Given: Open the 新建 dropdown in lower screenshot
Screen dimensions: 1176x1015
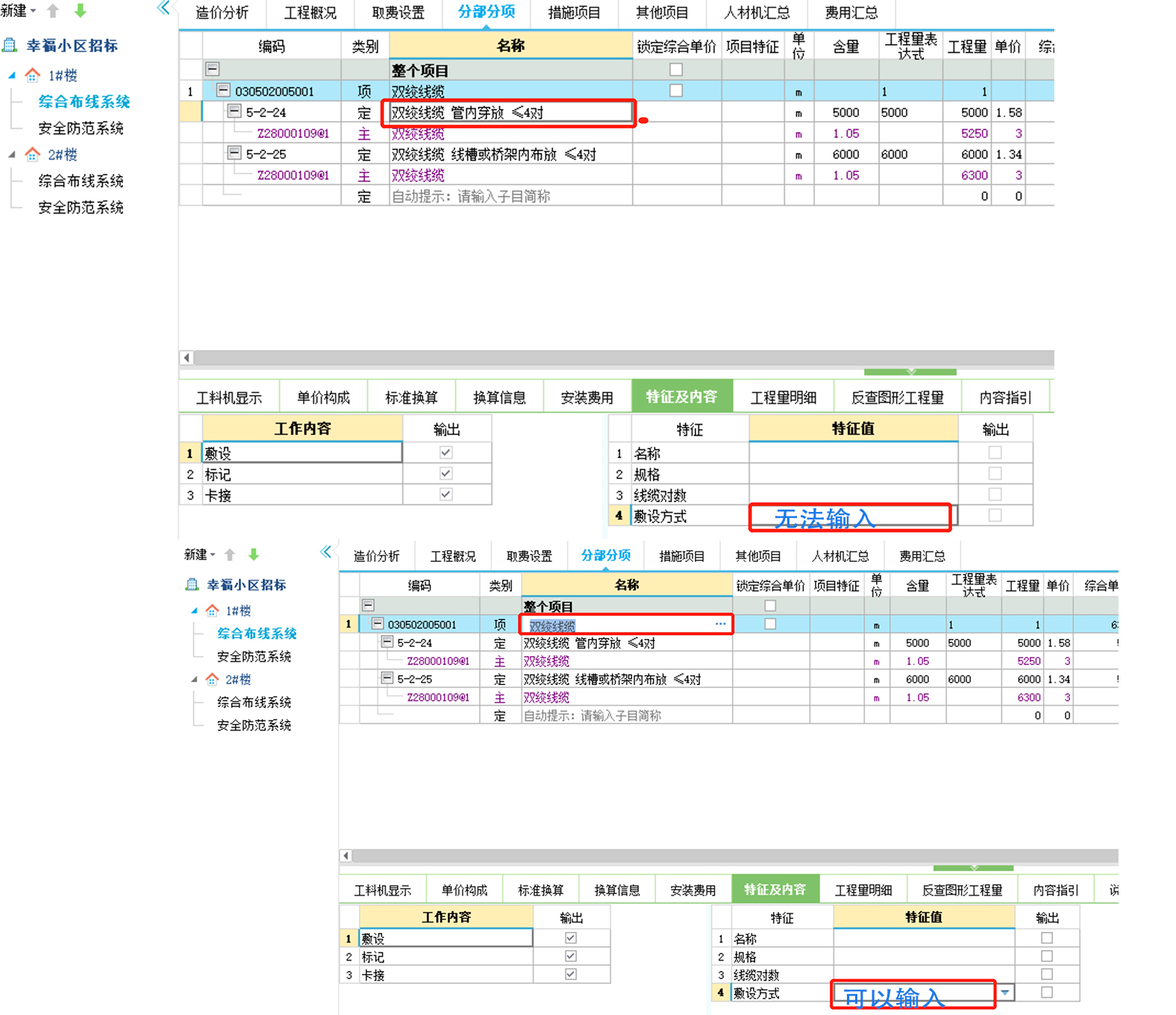Looking at the screenshot, I should [199, 555].
